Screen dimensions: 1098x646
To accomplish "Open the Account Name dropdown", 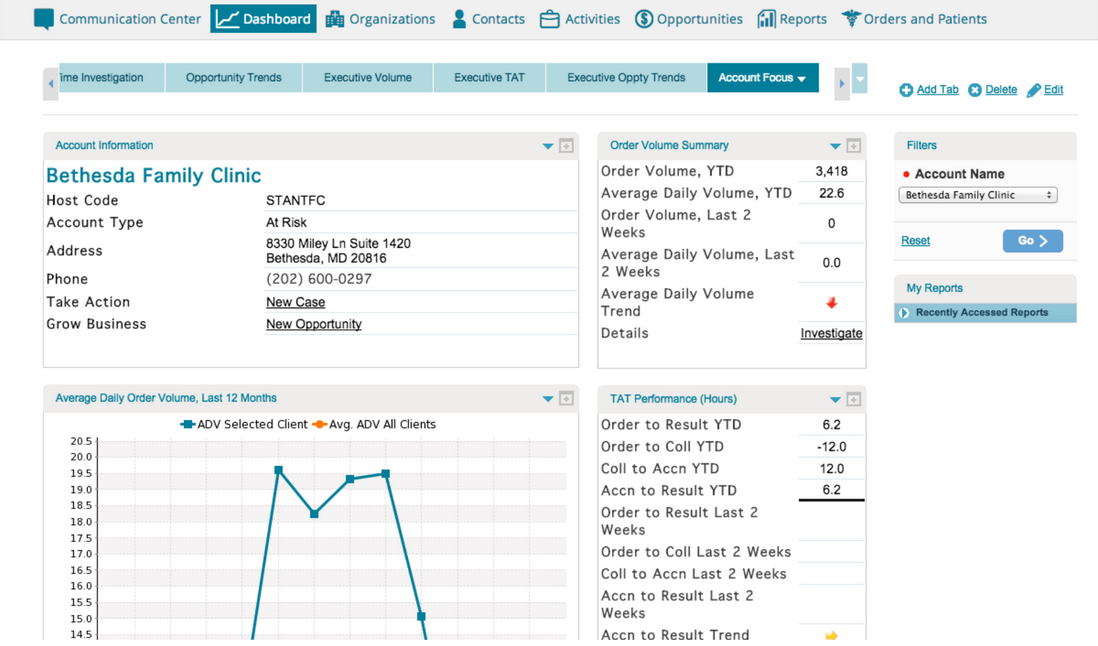I will [978, 195].
